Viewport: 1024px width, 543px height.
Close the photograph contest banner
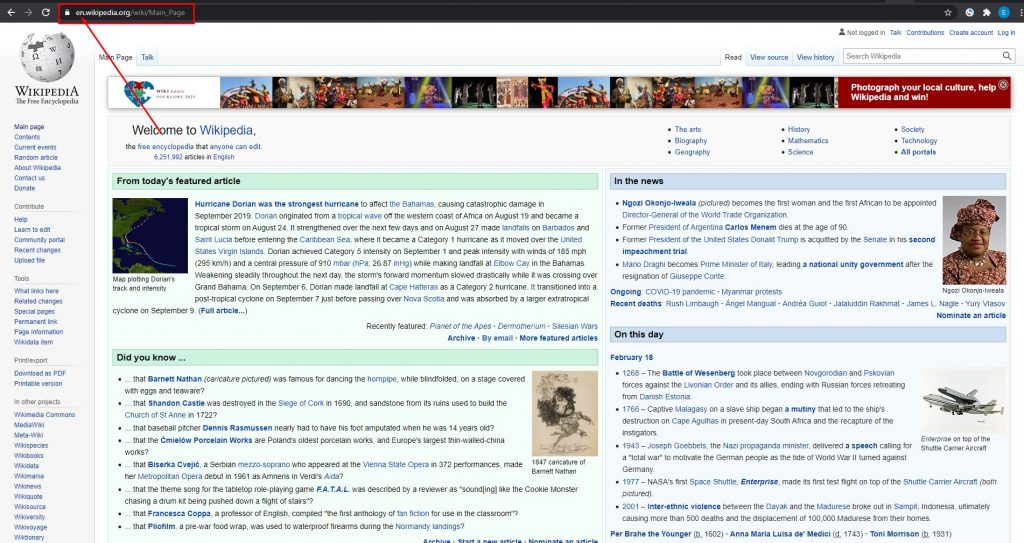[x=1003, y=85]
